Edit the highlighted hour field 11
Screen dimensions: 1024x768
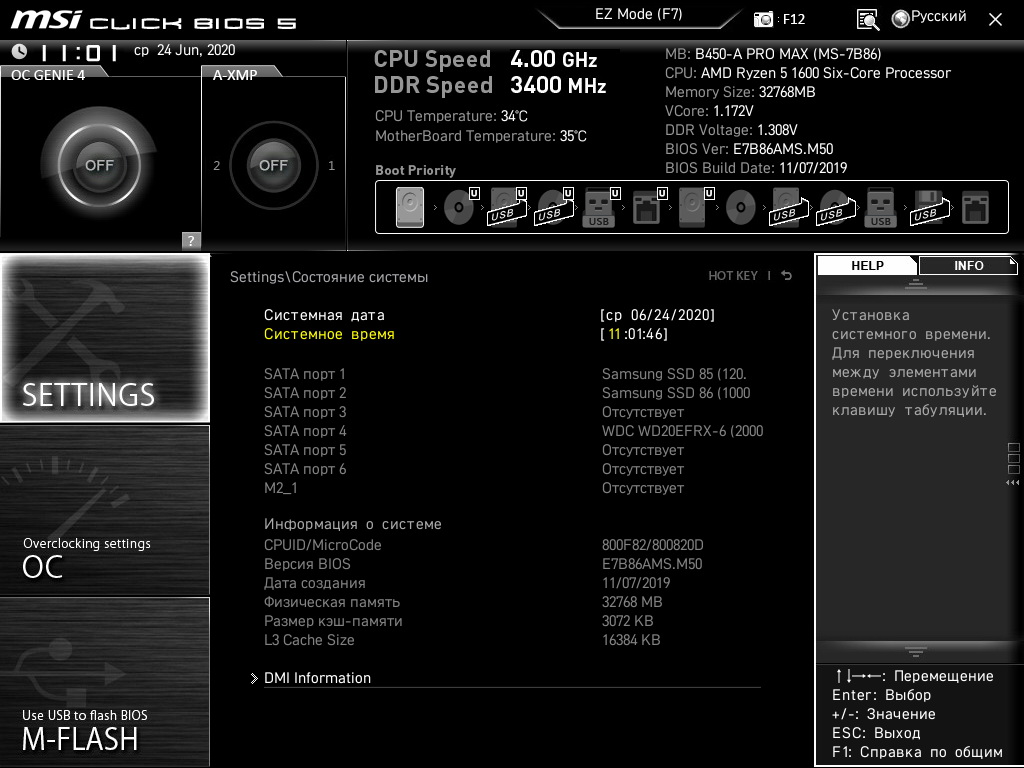615,334
